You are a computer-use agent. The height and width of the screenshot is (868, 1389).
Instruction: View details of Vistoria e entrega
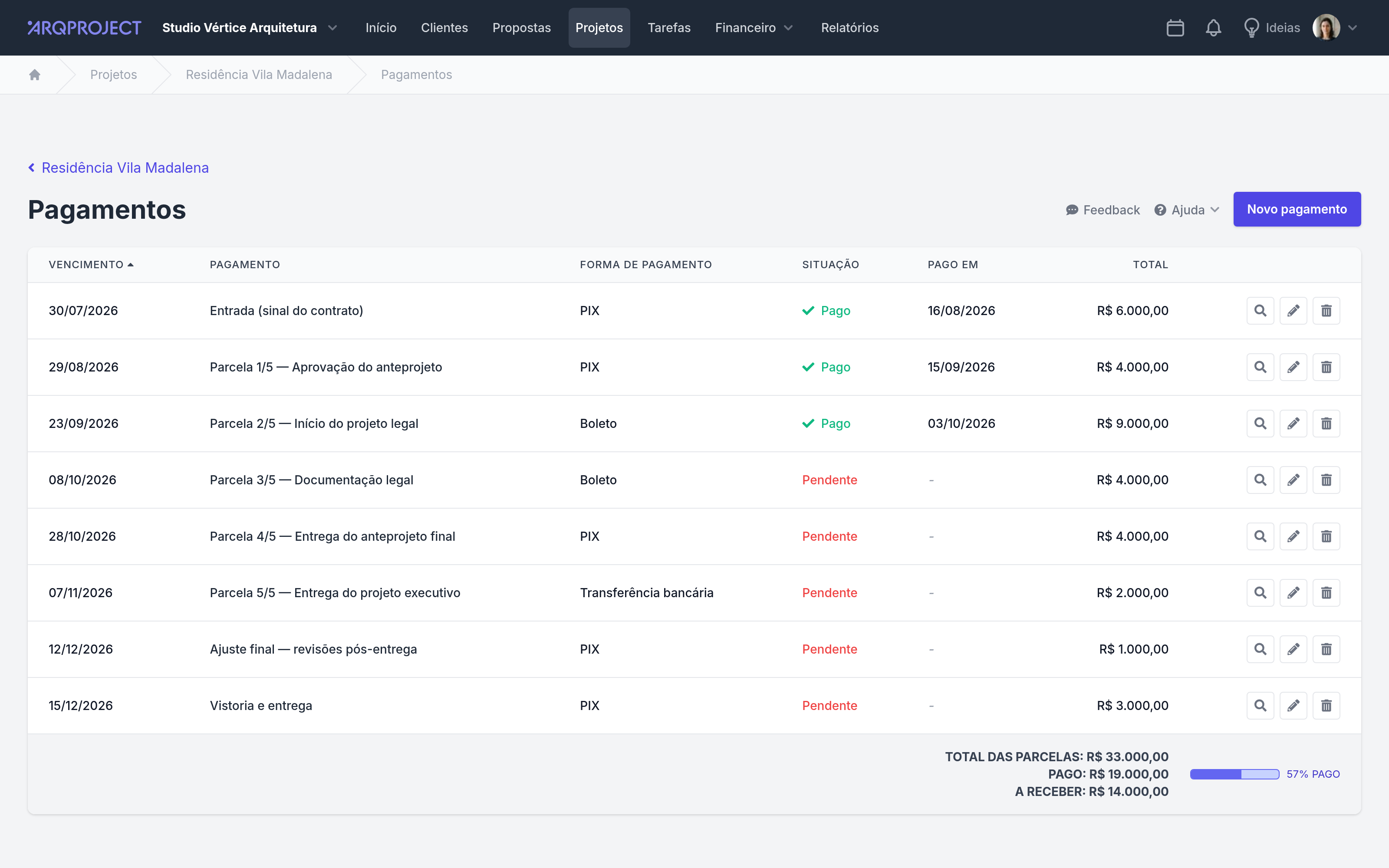(x=1260, y=706)
